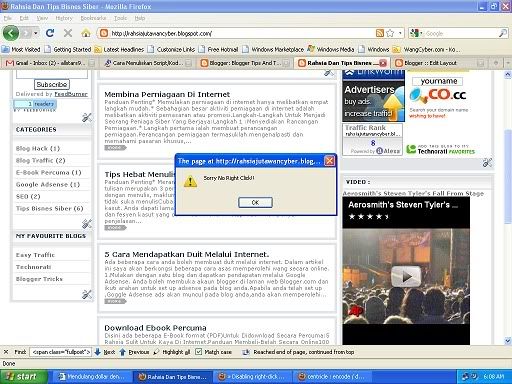Open Blog Hack category link
Viewport: 512px width, 384px height.
38,148
